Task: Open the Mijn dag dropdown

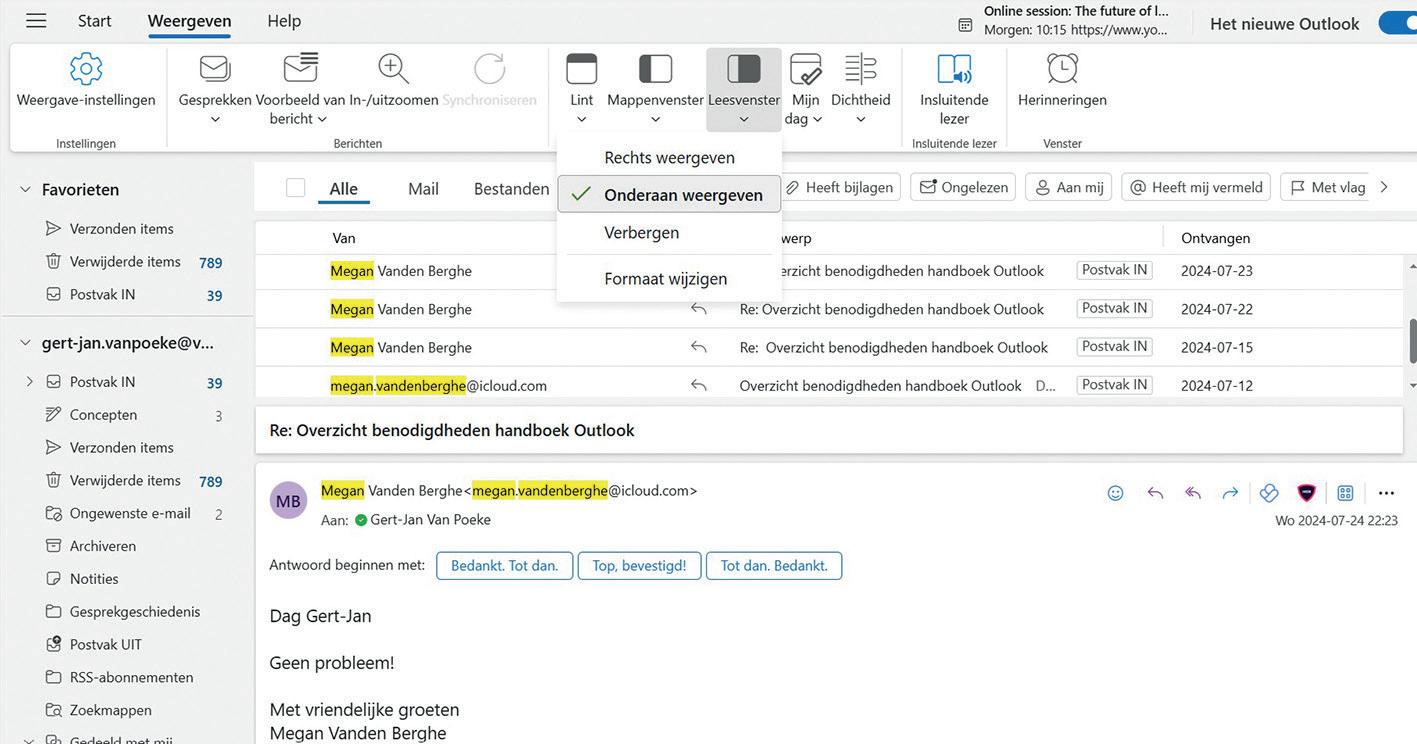Action: (805, 90)
